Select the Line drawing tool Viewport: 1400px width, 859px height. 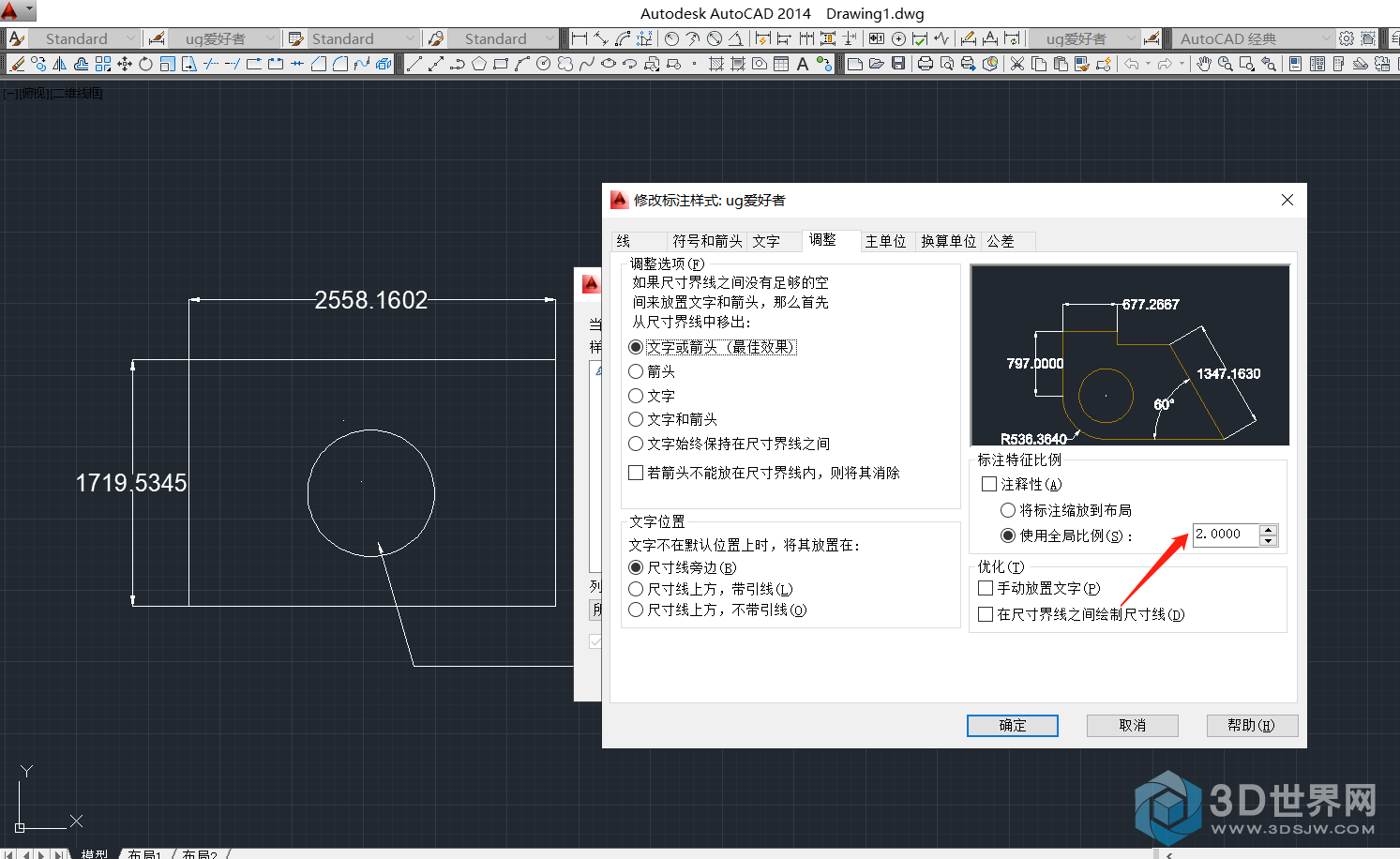point(414,64)
